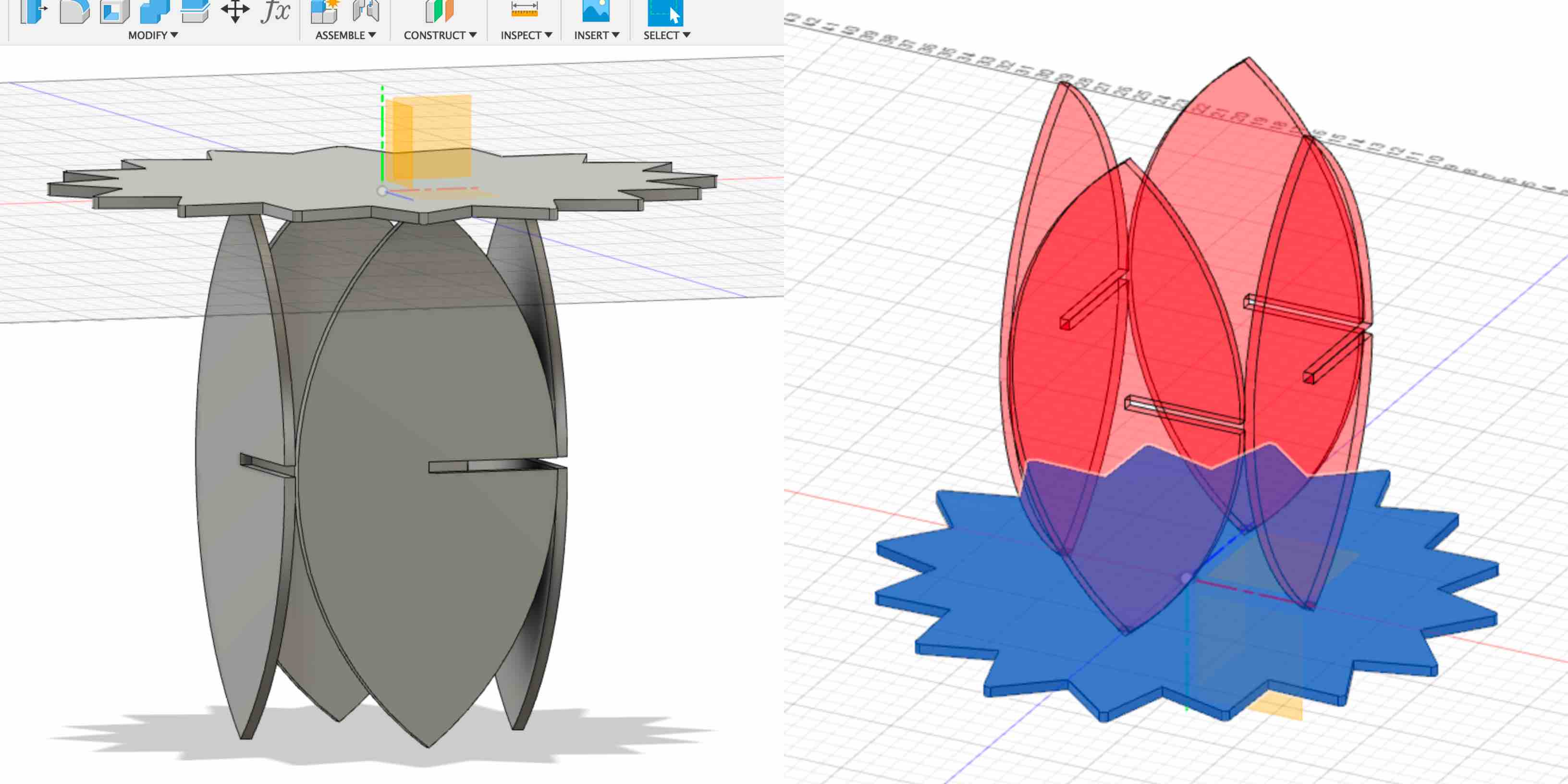The width and height of the screenshot is (1568, 784).
Task: Select the Offset Face tool icon
Action: click(x=195, y=11)
